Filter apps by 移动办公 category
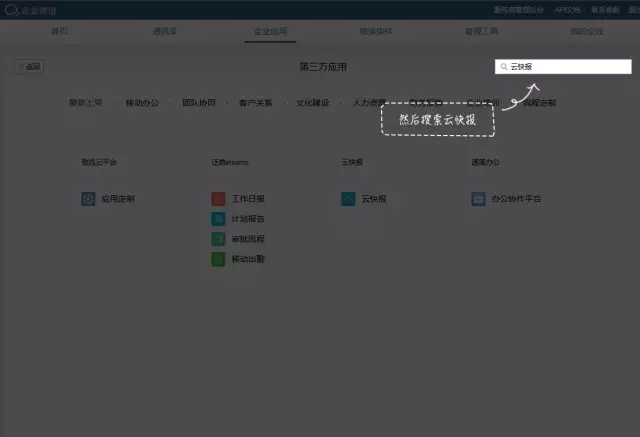The height and width of the screenshot is (437, 640). click(x=141, y=102)
